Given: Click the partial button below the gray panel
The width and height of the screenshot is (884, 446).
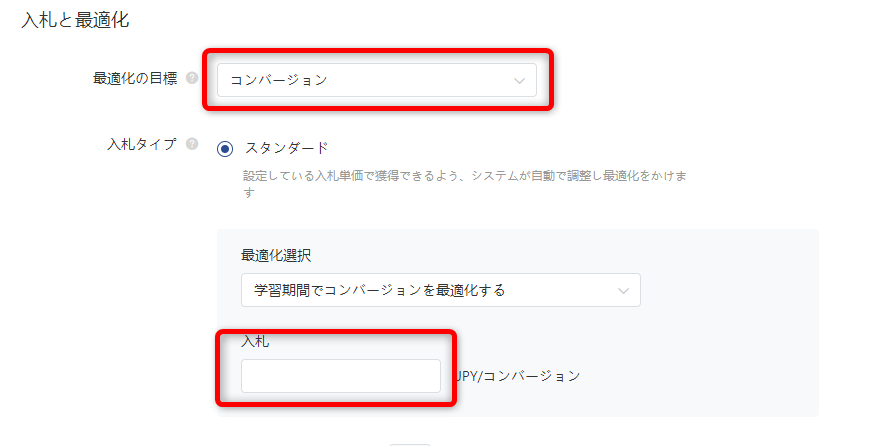Looking at the screenshot, I should point(409,442).
